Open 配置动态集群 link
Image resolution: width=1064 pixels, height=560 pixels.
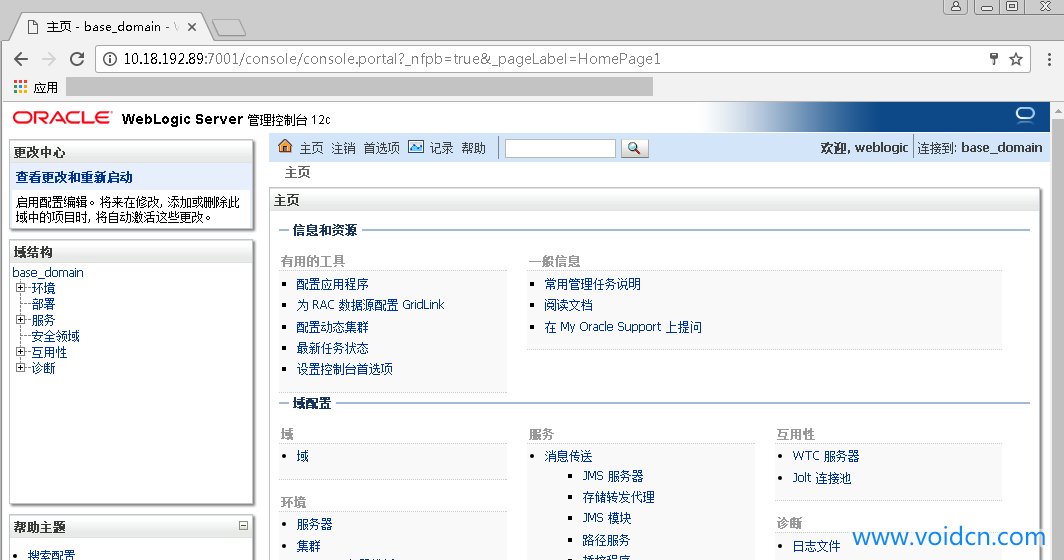(x=332, y=327)
